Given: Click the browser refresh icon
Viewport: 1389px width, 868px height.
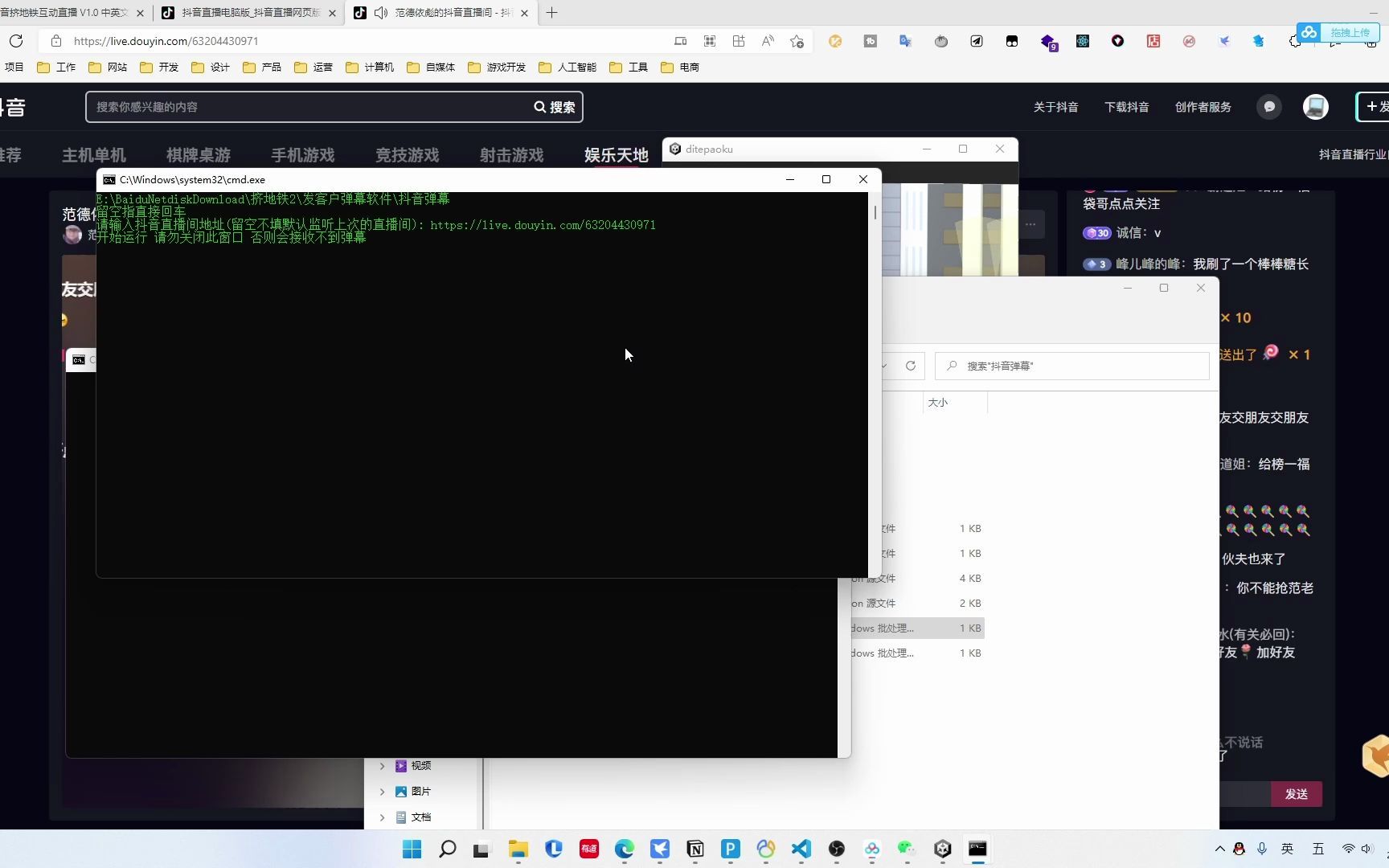Looking at the screenshot, I should [16, 41].
